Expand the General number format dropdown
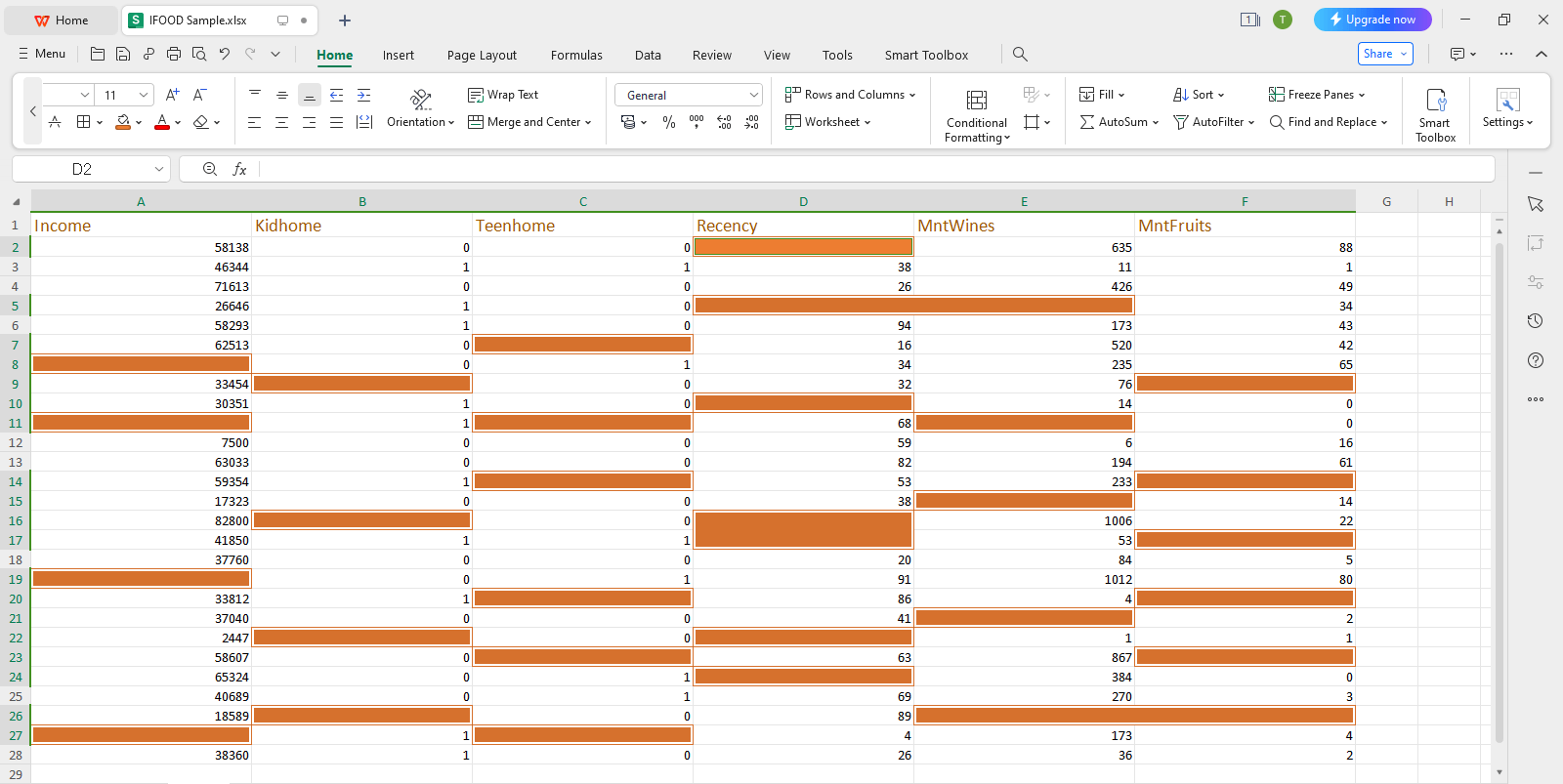 tap(753, 95)
